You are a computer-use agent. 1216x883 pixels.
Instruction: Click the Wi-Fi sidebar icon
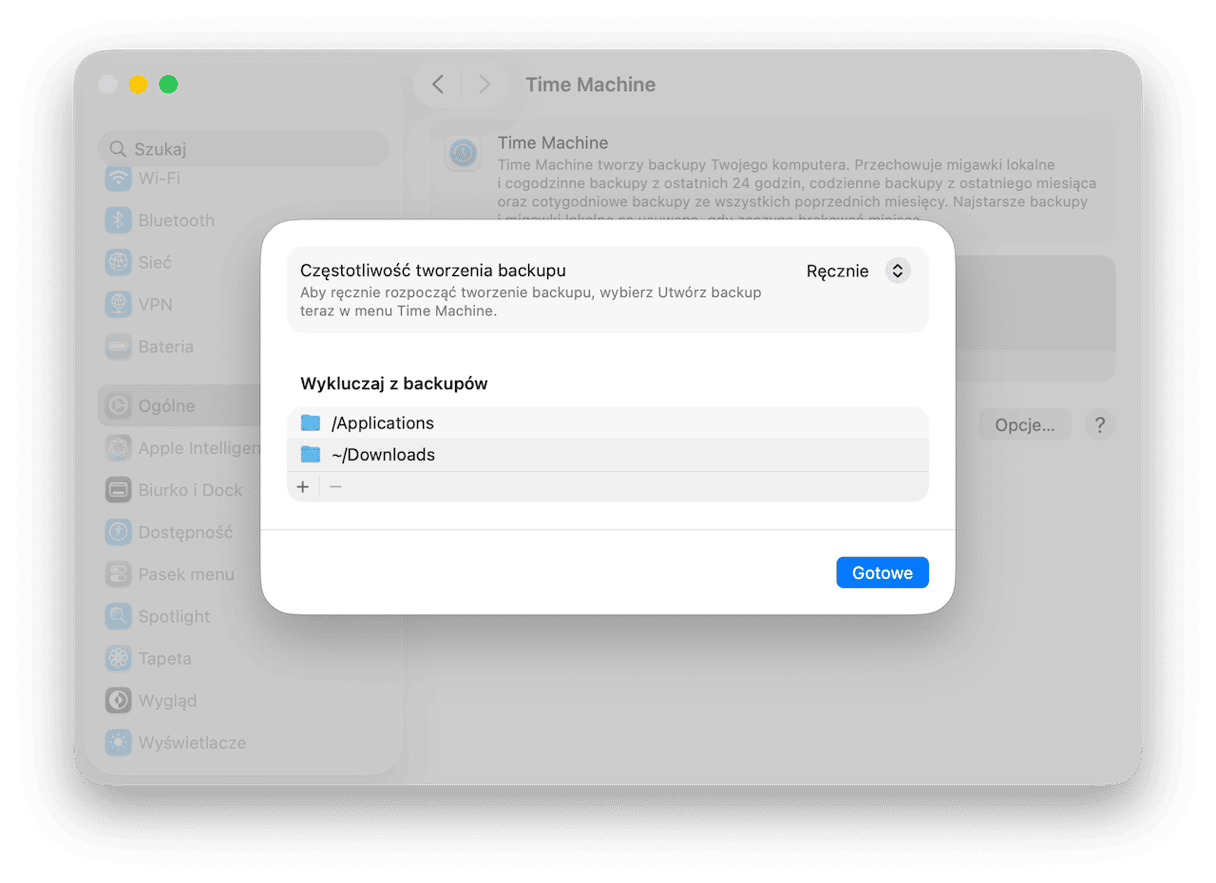119,179
